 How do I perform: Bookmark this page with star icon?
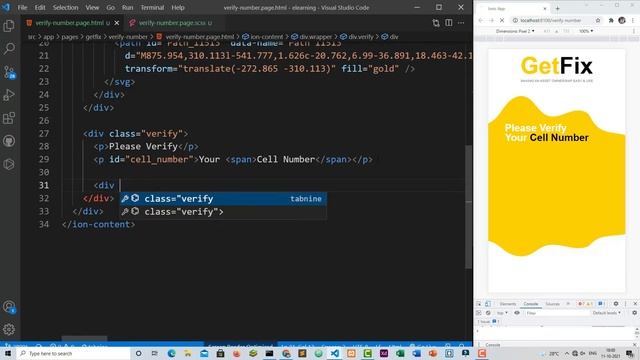[x=598, y=20]
